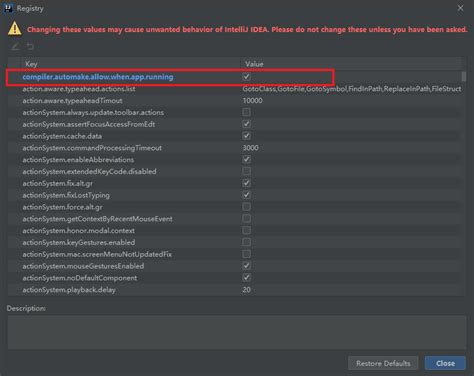The height and width of the screenshot is (376, 474).
Task: Click the revert arrow icon in toolbar
Action: [30, 47]
